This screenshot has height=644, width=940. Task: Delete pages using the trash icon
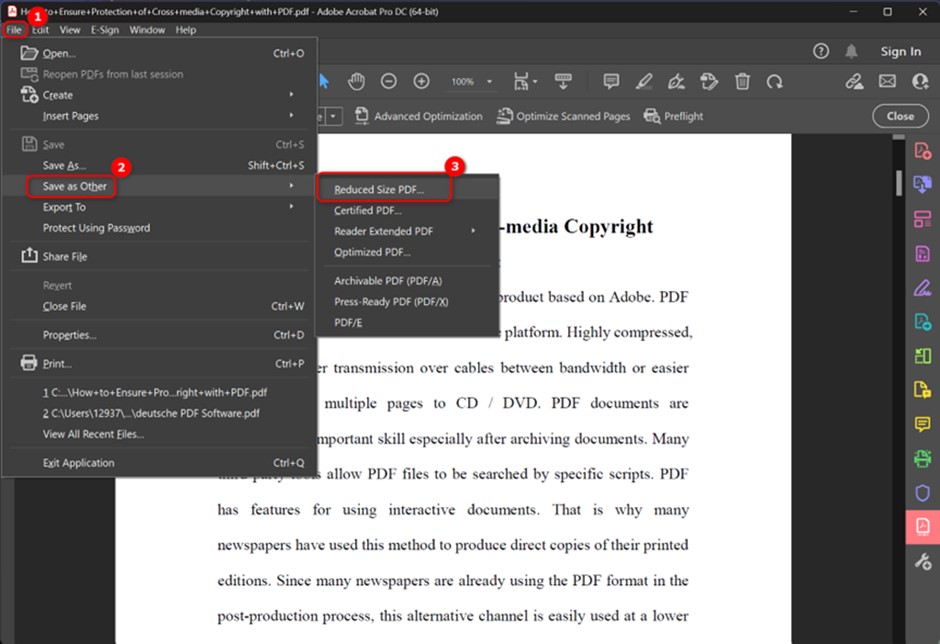pos(743,81)
